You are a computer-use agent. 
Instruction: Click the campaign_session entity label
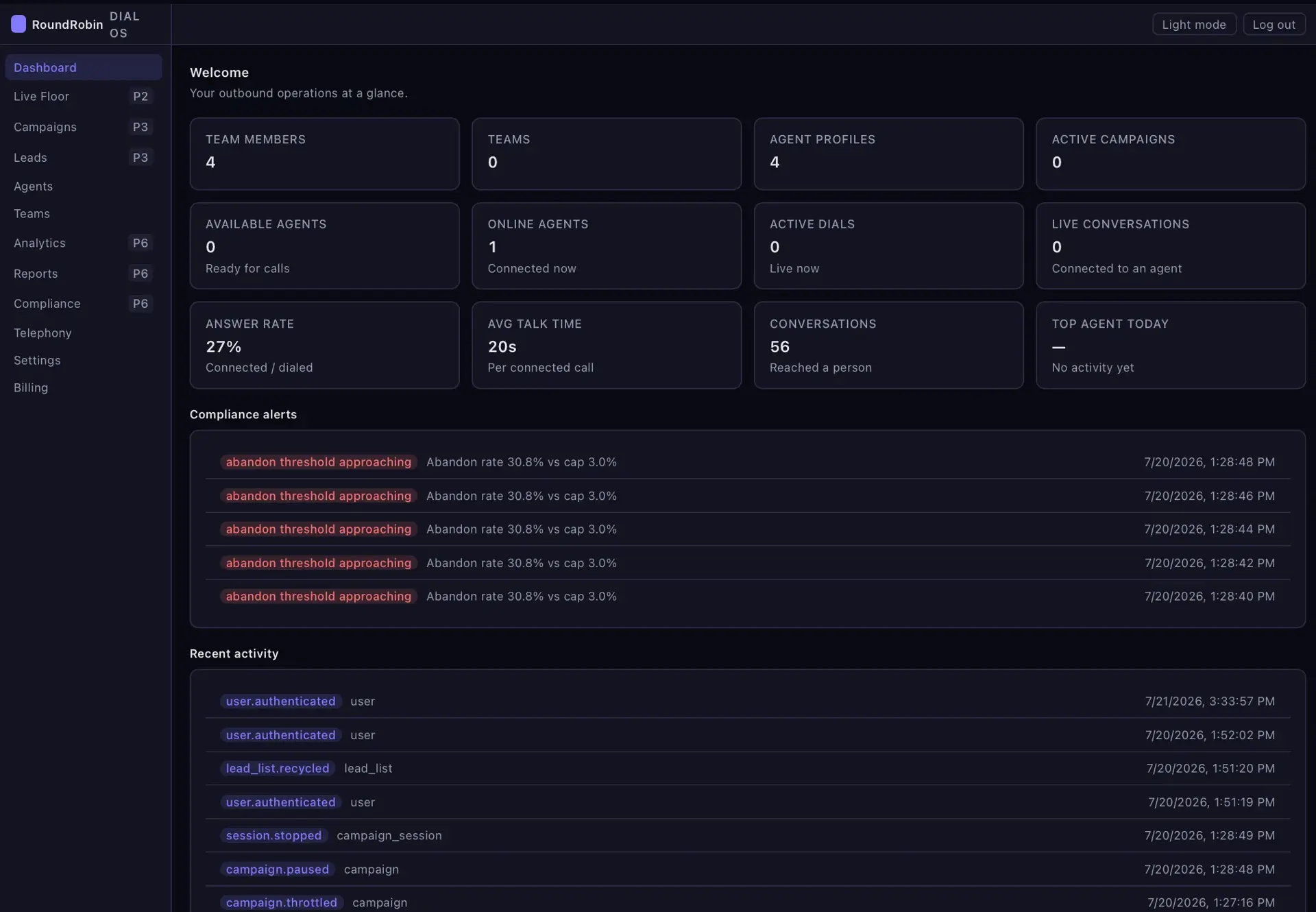tap(389, 835)
